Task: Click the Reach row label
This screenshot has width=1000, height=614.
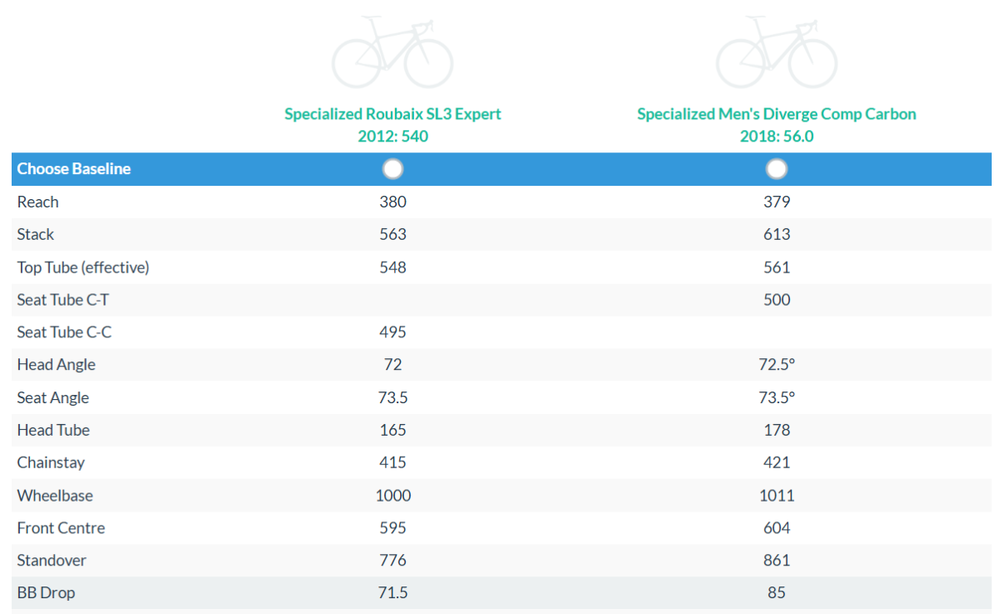Action: click(x=38, y=202)
